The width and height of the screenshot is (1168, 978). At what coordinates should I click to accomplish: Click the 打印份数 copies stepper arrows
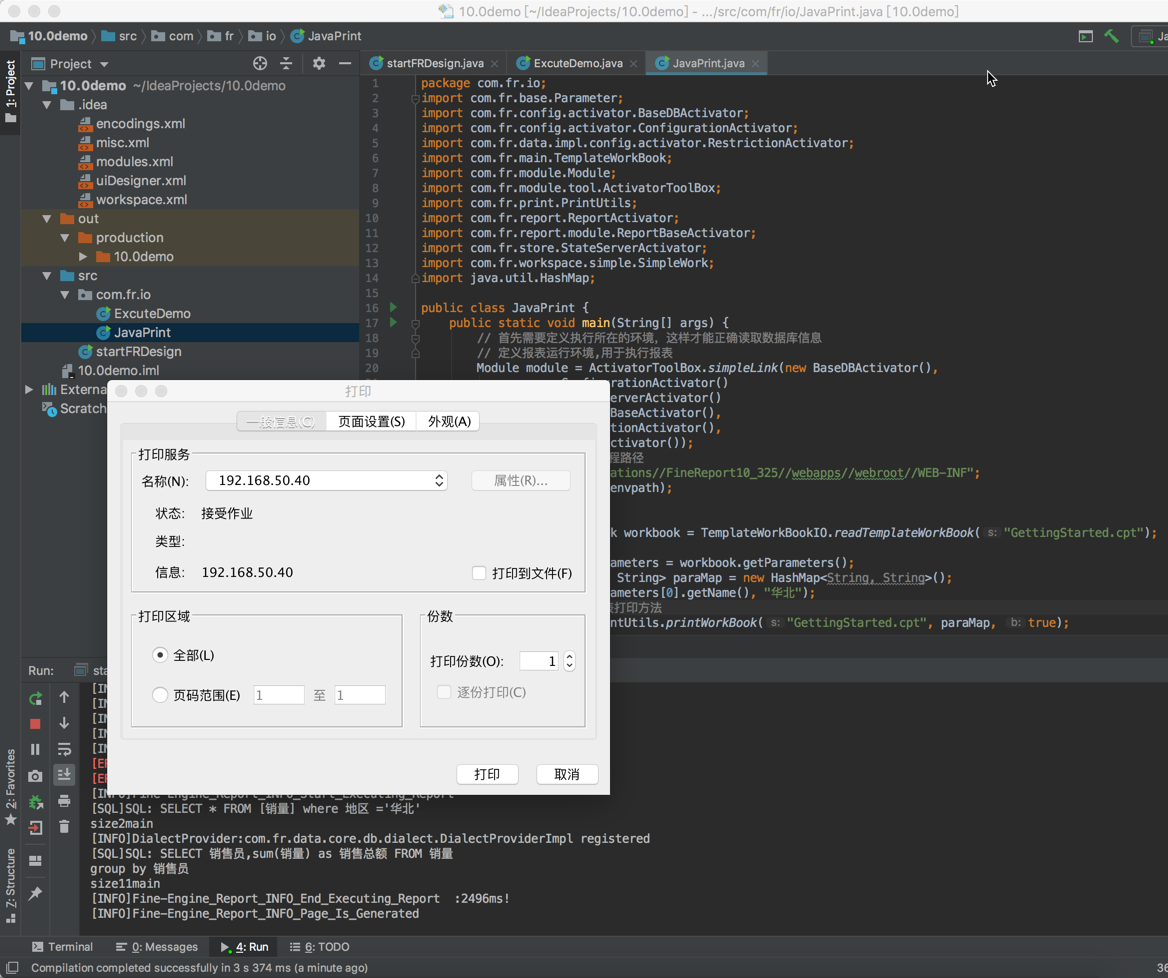point(569,661)
